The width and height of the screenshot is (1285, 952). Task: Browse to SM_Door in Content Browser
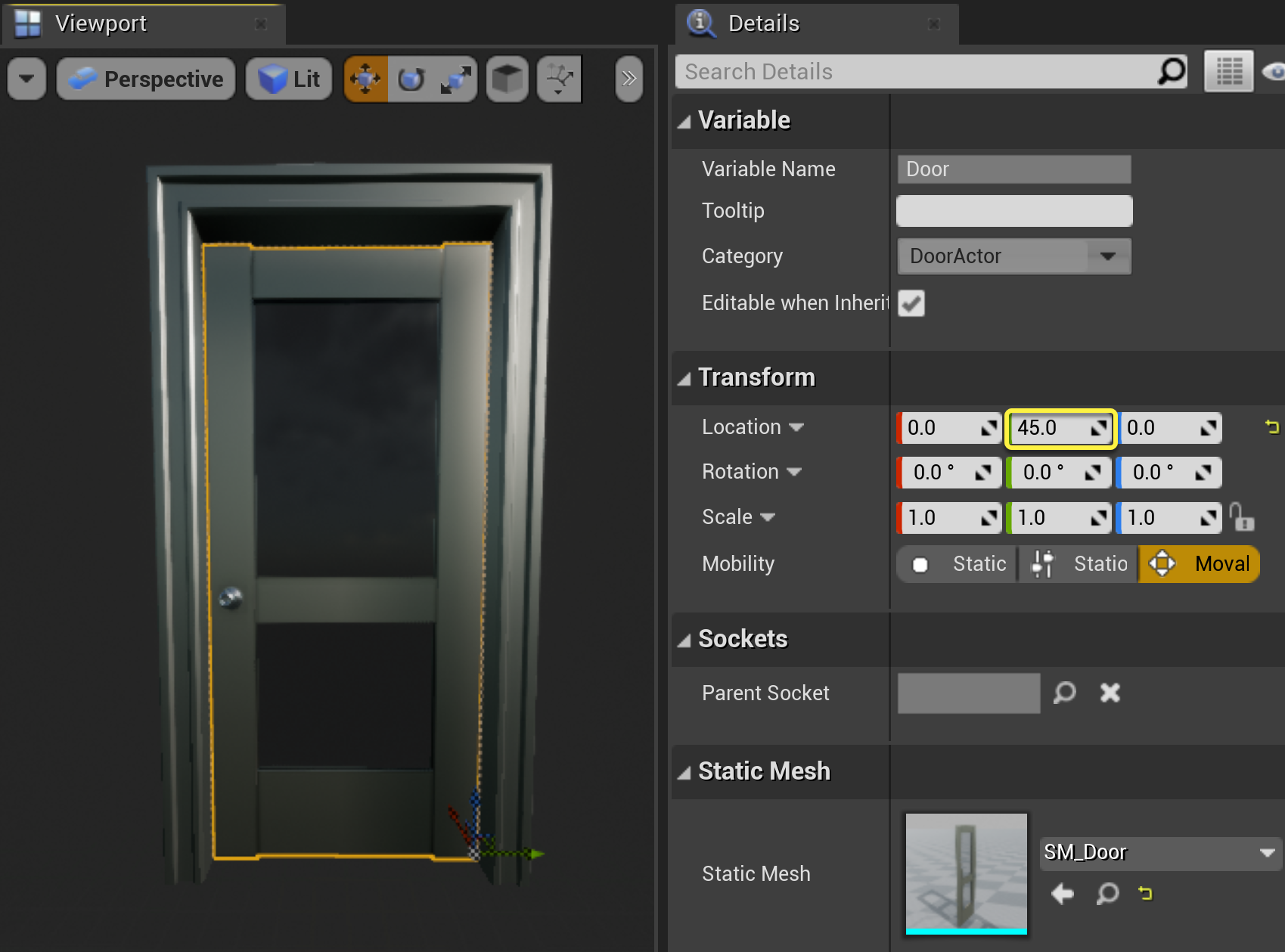[1107, 894]
